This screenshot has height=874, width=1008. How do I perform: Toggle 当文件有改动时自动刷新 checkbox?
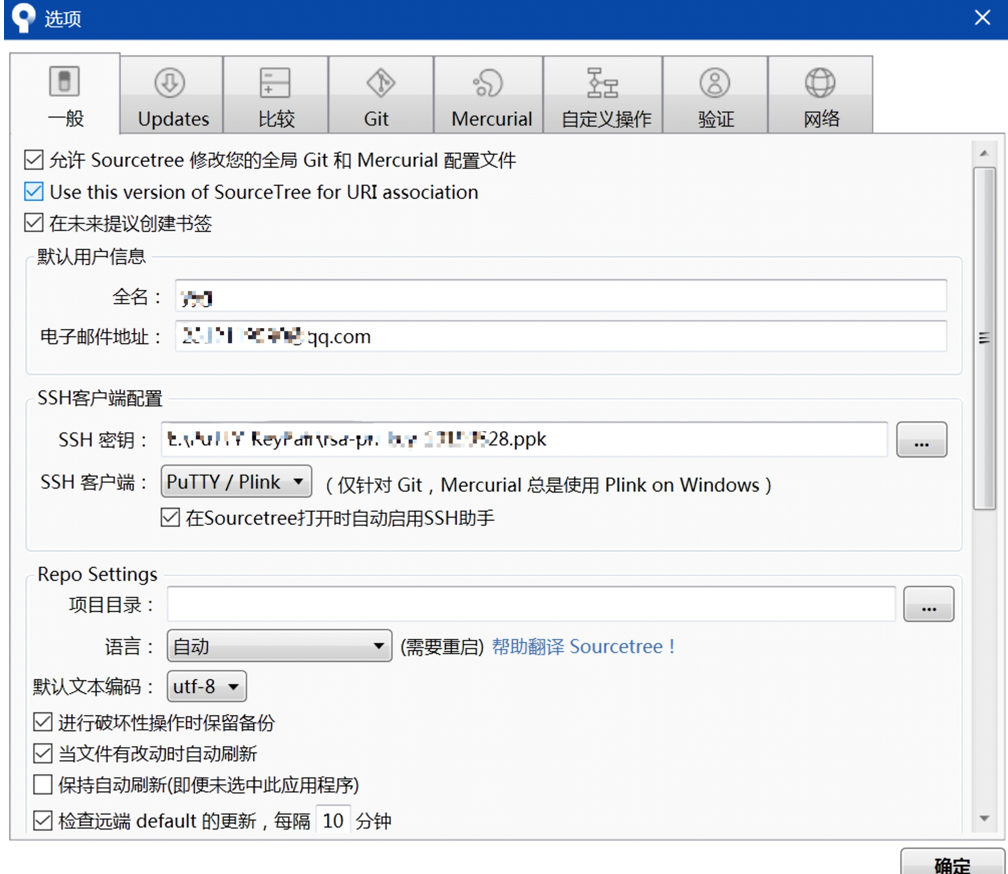(42, 753)
